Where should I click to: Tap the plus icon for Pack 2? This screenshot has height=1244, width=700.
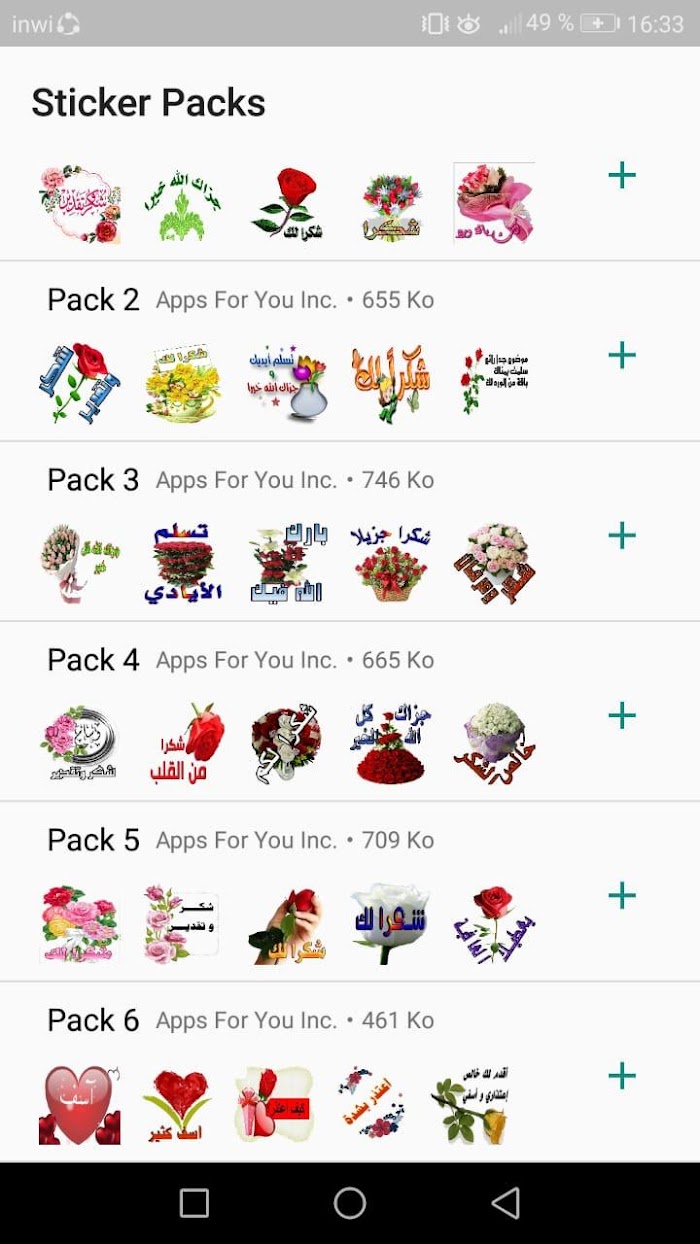pyautogui.click(x=622, y=356)
